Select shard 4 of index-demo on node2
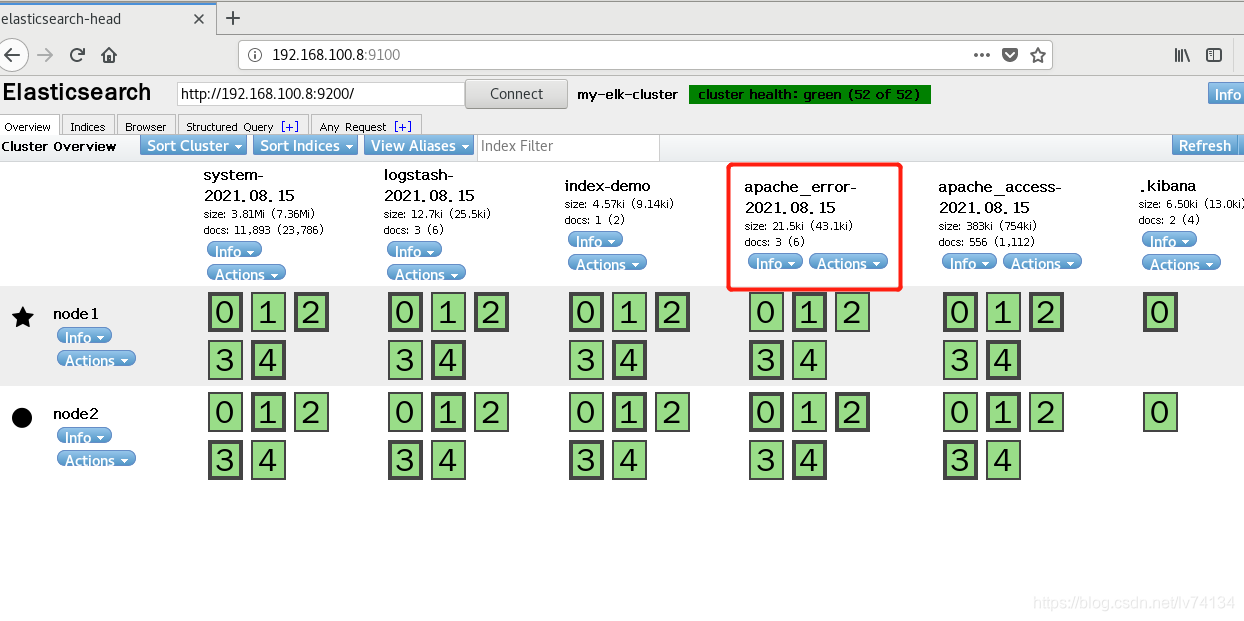Screen dimensions: 1244x621 (x=628, y=459)
